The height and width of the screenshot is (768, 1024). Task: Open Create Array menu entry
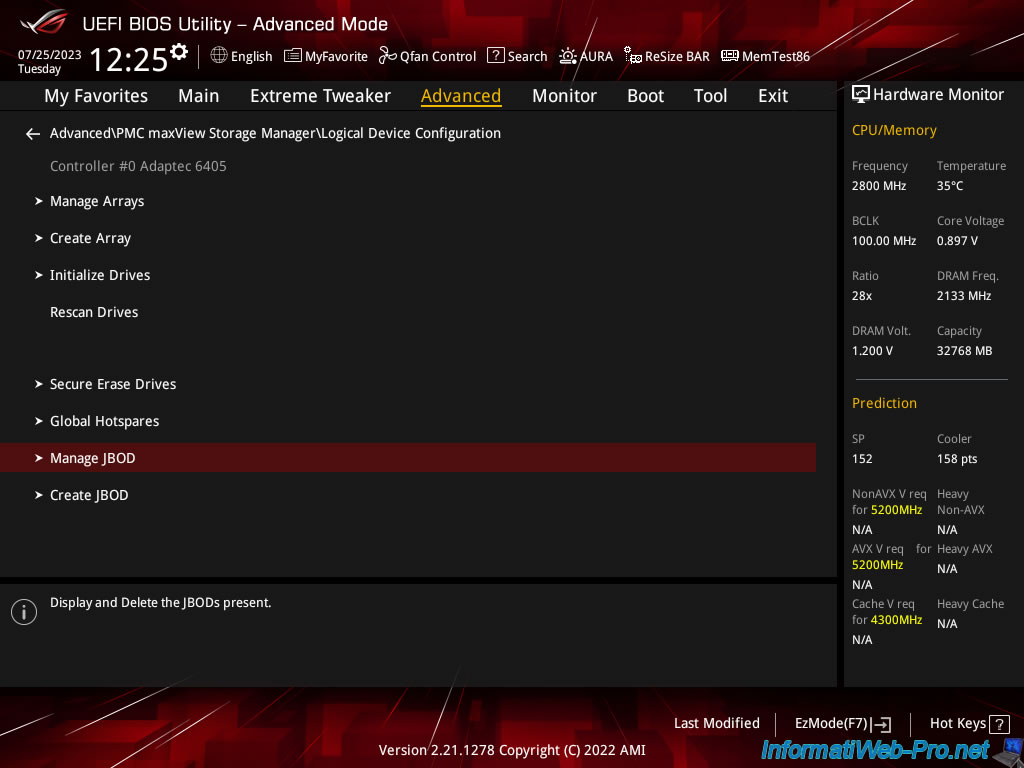pos(91,238)
